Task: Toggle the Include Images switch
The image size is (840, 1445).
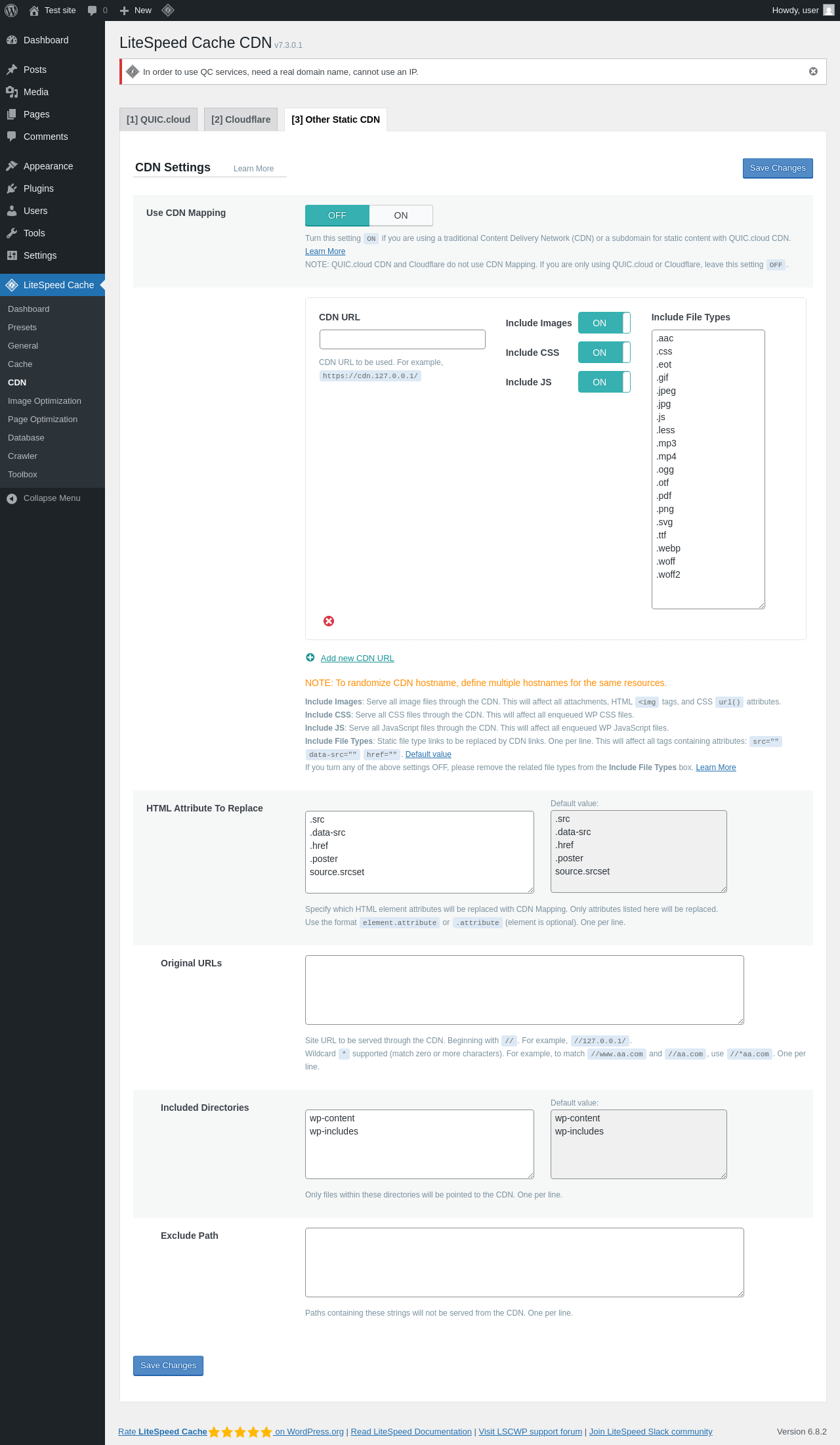Action: point(604,323)
